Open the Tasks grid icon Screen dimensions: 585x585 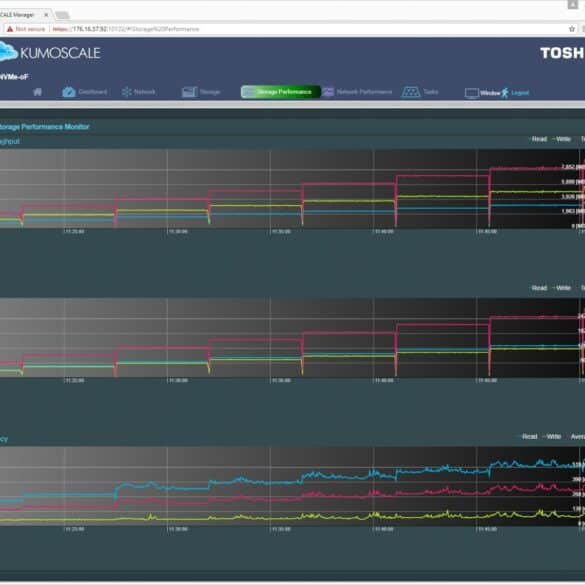(x=411, y=92)
